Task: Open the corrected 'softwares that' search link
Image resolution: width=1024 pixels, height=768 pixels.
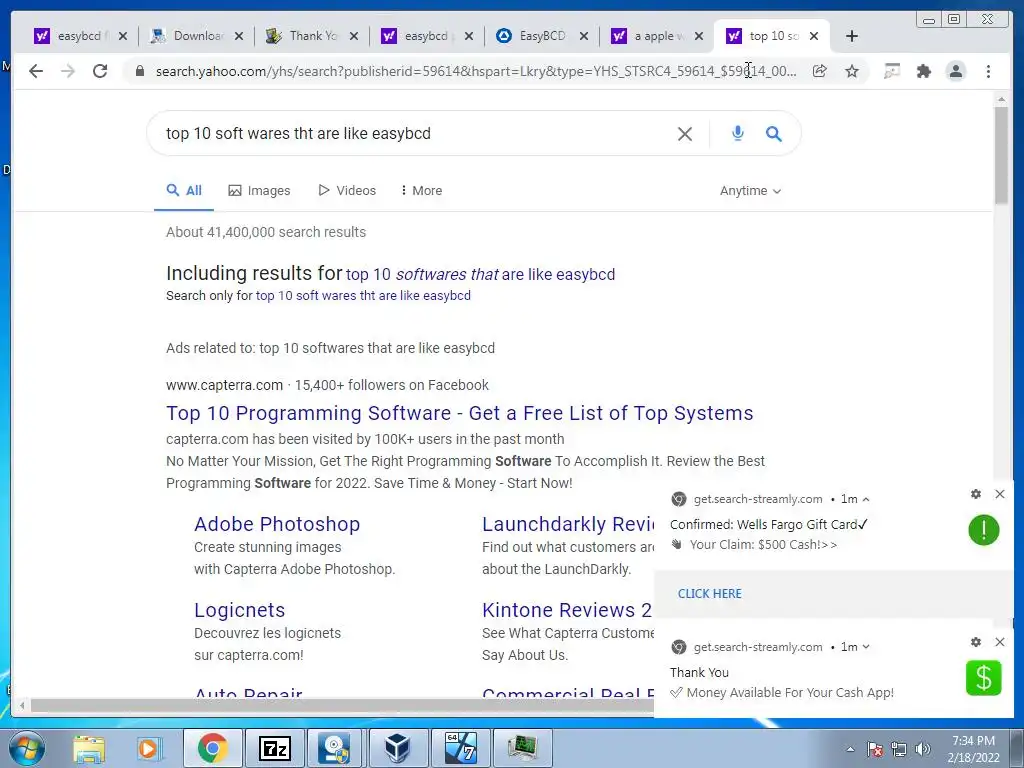Action: pos(481,274)
